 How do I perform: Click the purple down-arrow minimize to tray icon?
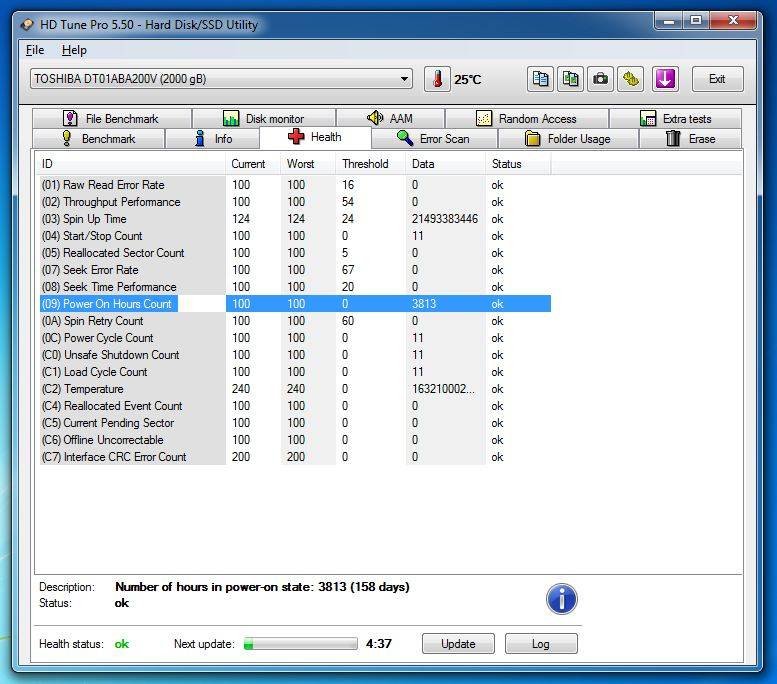click(x=665, y=79)
